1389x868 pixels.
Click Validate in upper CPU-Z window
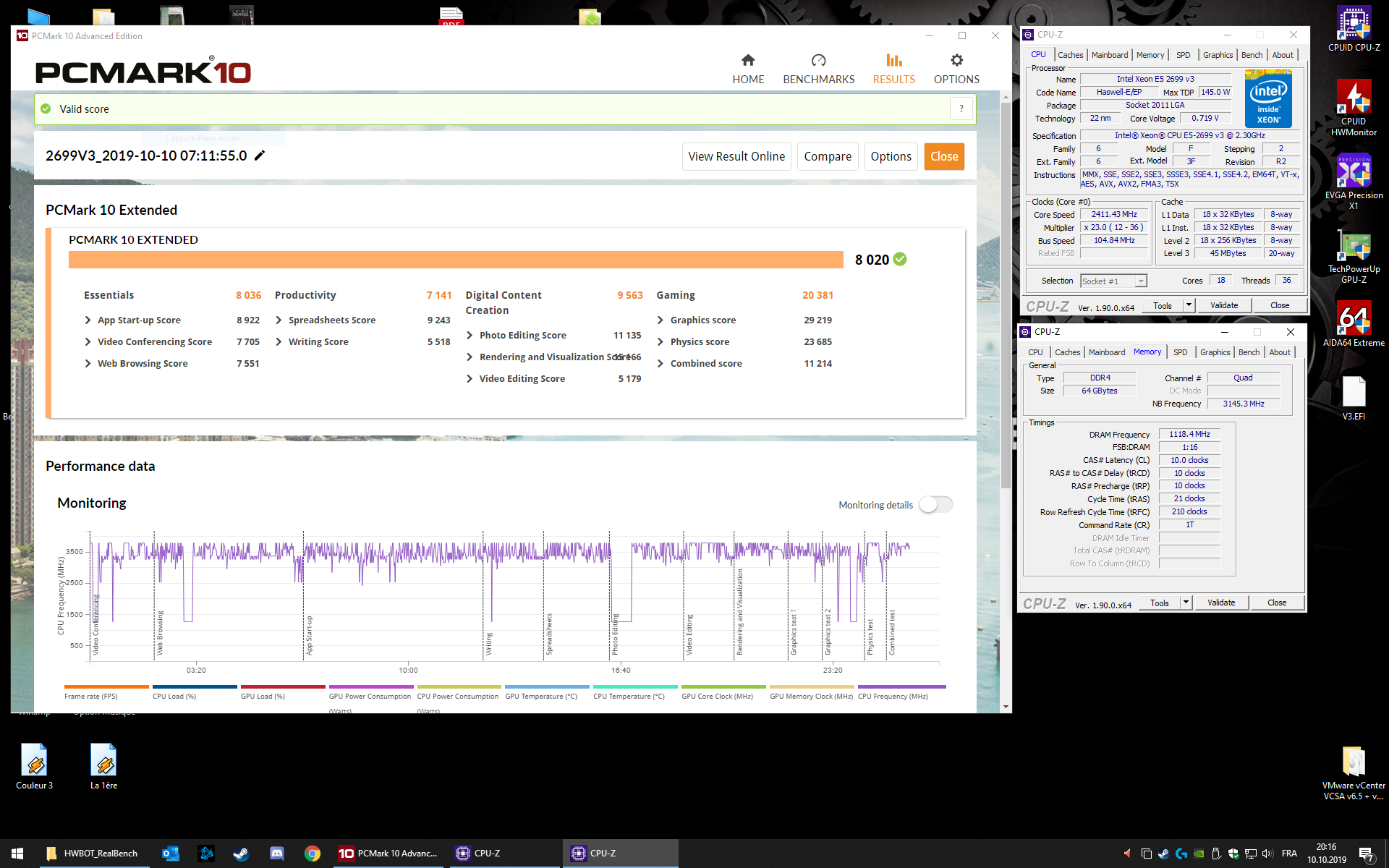click(x=1224, y=305)
